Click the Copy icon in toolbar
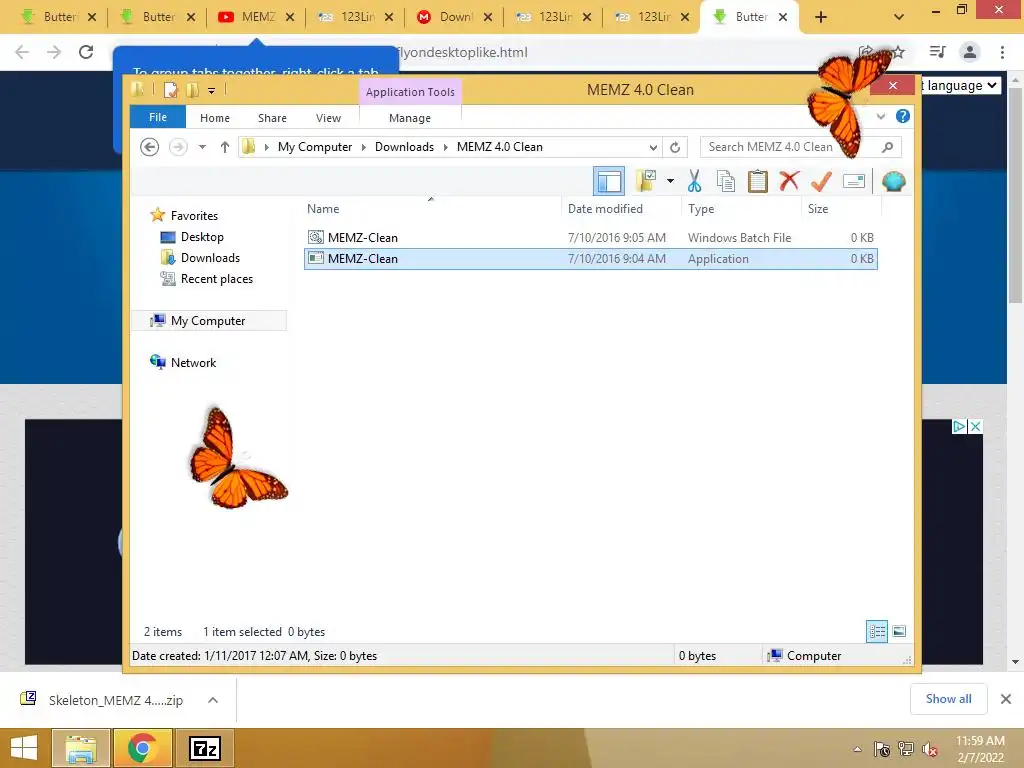 (x=726, y=181)
